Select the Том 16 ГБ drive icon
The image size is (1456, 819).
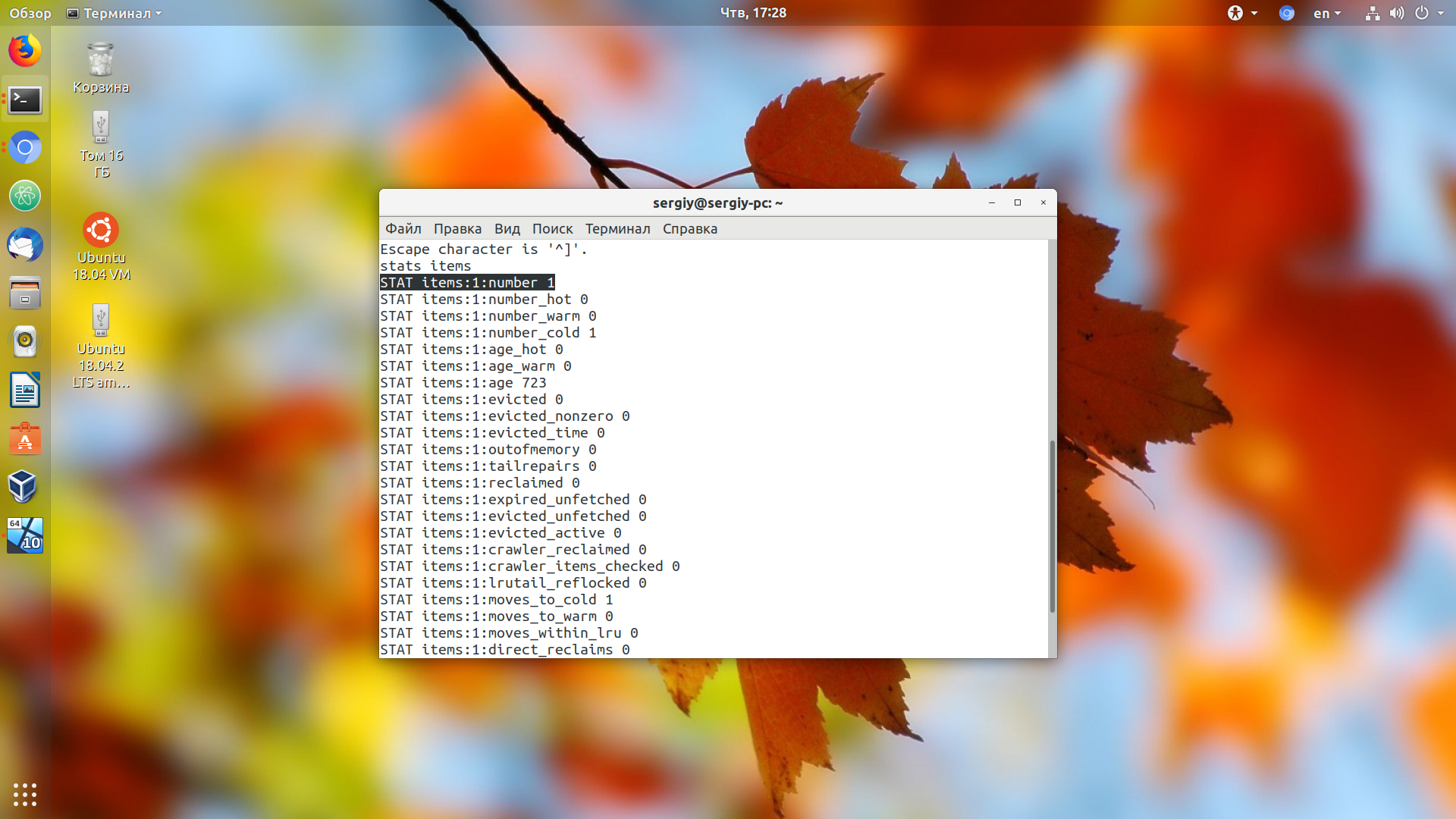click(x=101, y=145)
